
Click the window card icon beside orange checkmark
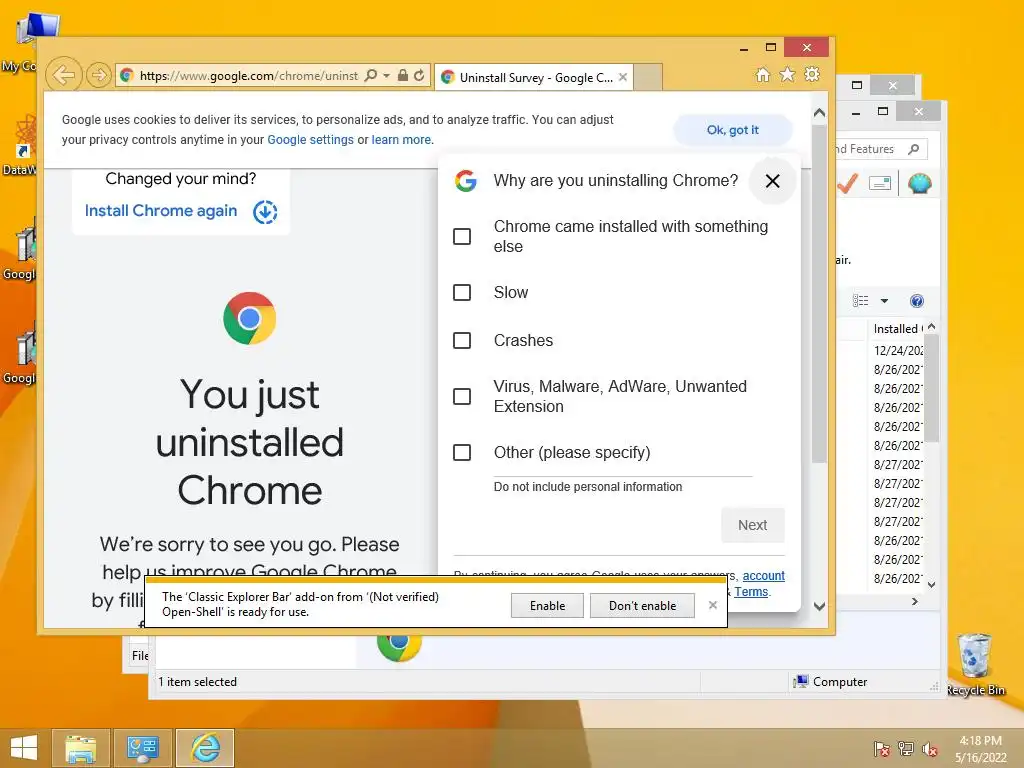pyautogui.click(x=880, y=184)
